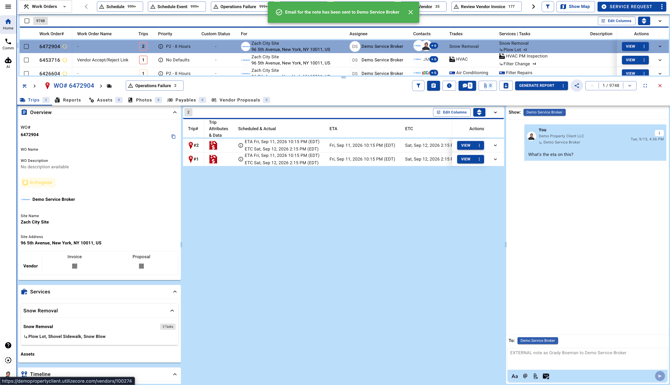The height and width of the screenshot is (385, 670).
Task: Open the 1 / 9748 record dropdown
Action: point(629,85)
